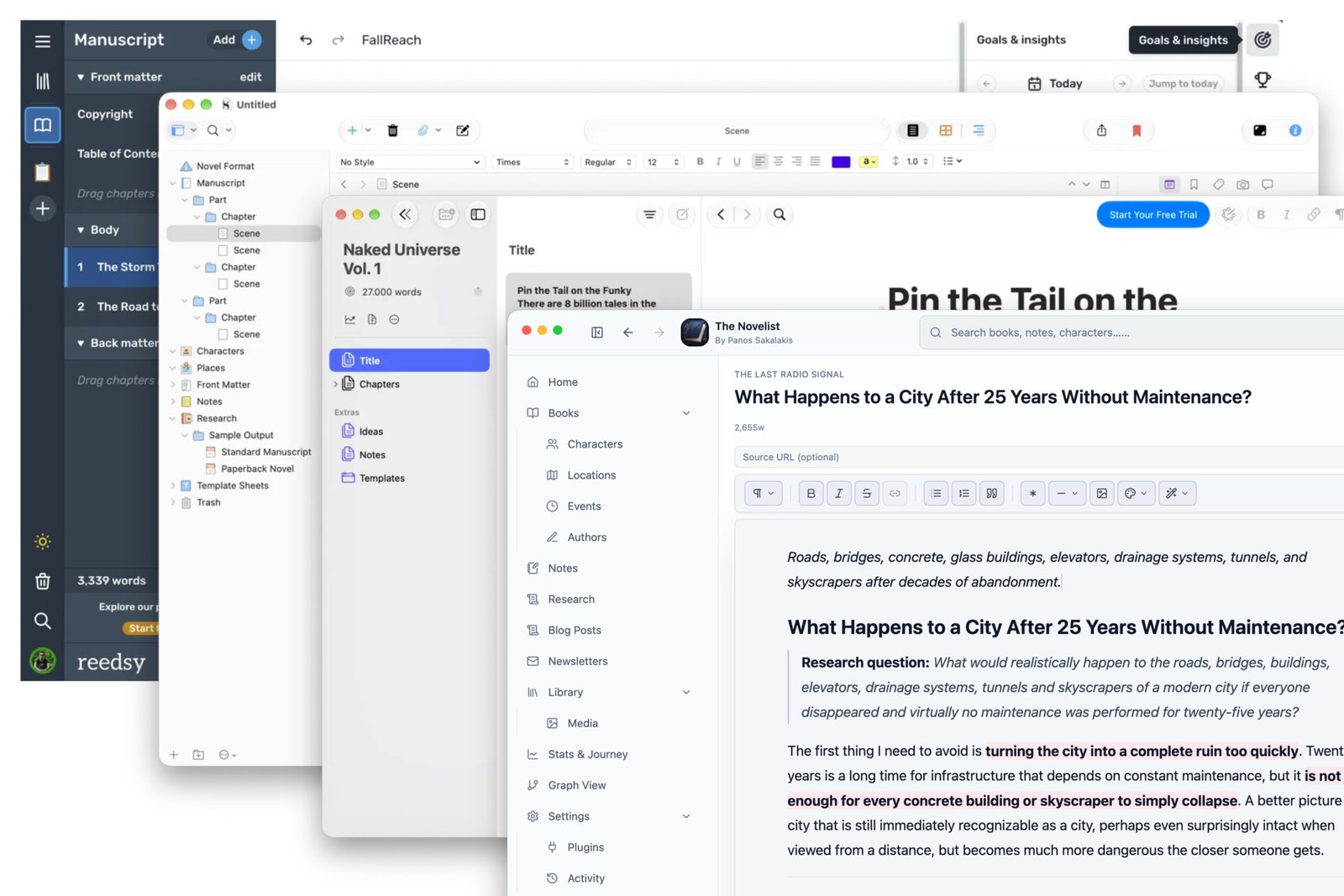This screenshot has height=896, width=1344.
Task: Insert blockquote in The Novelist editor
Action: pyautogui.click(x=992, y=493)
